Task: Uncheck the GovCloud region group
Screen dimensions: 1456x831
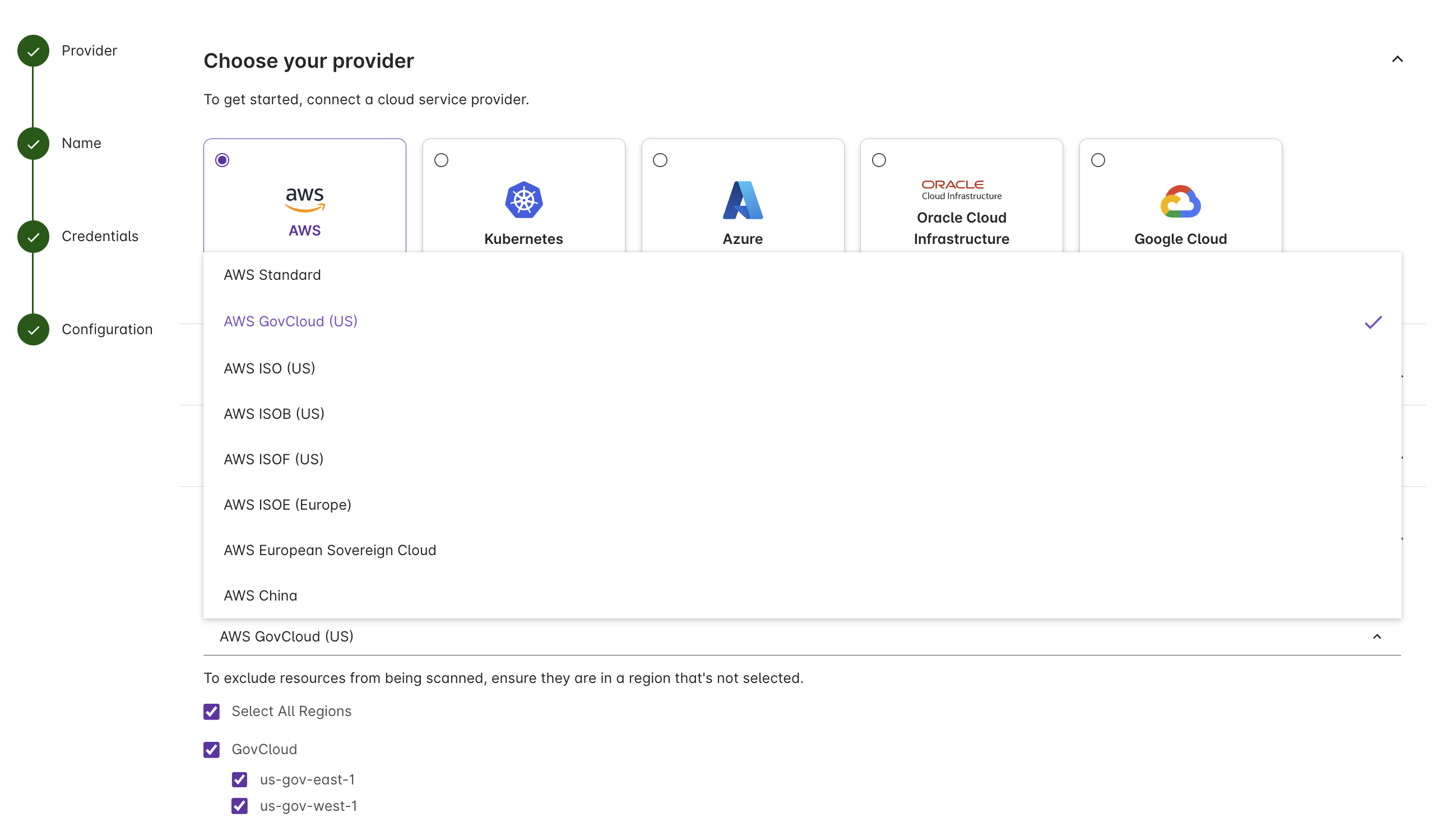Action: pos(212,749)
